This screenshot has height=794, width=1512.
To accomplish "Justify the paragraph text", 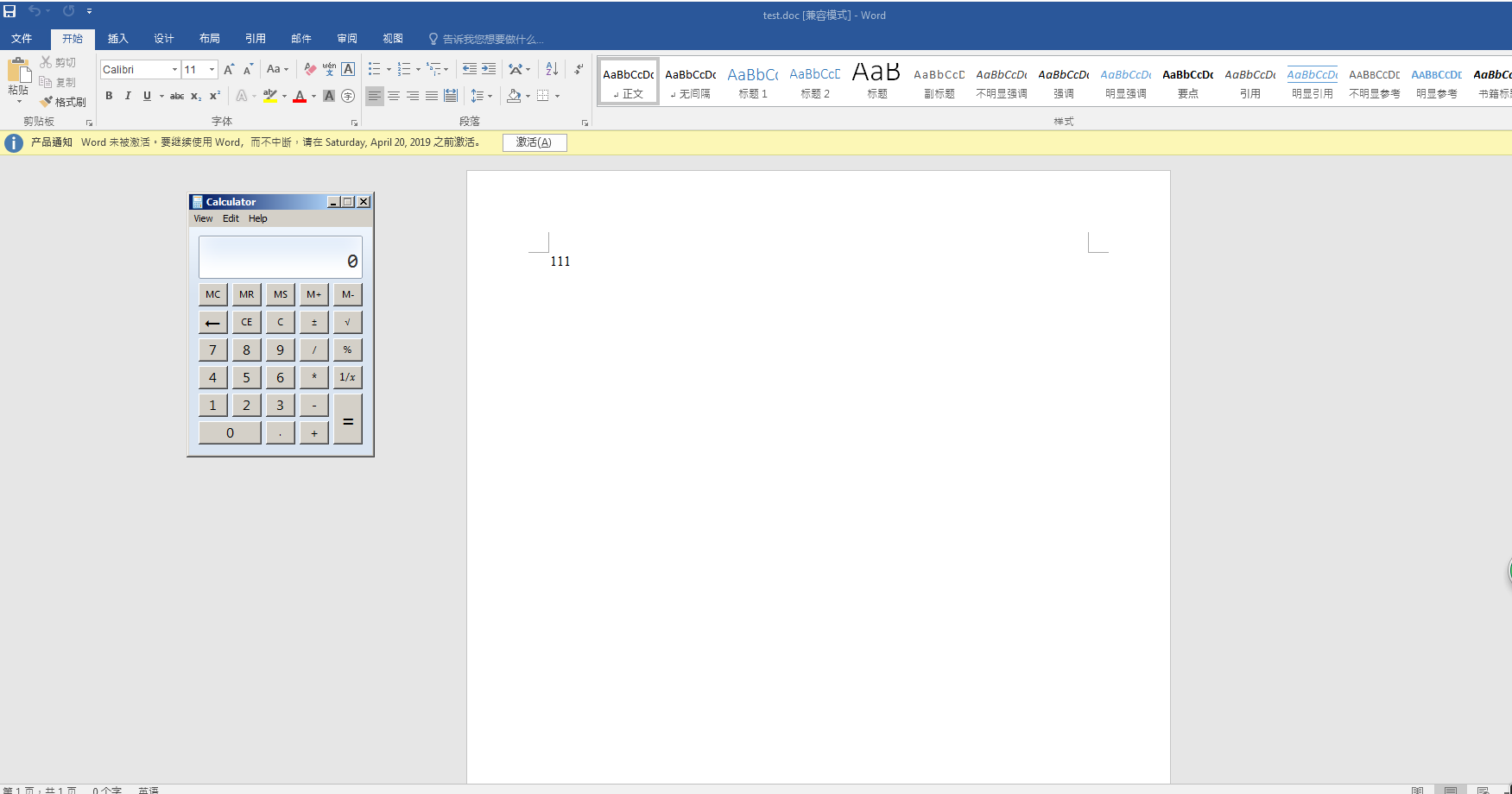I will click(432, 96).
